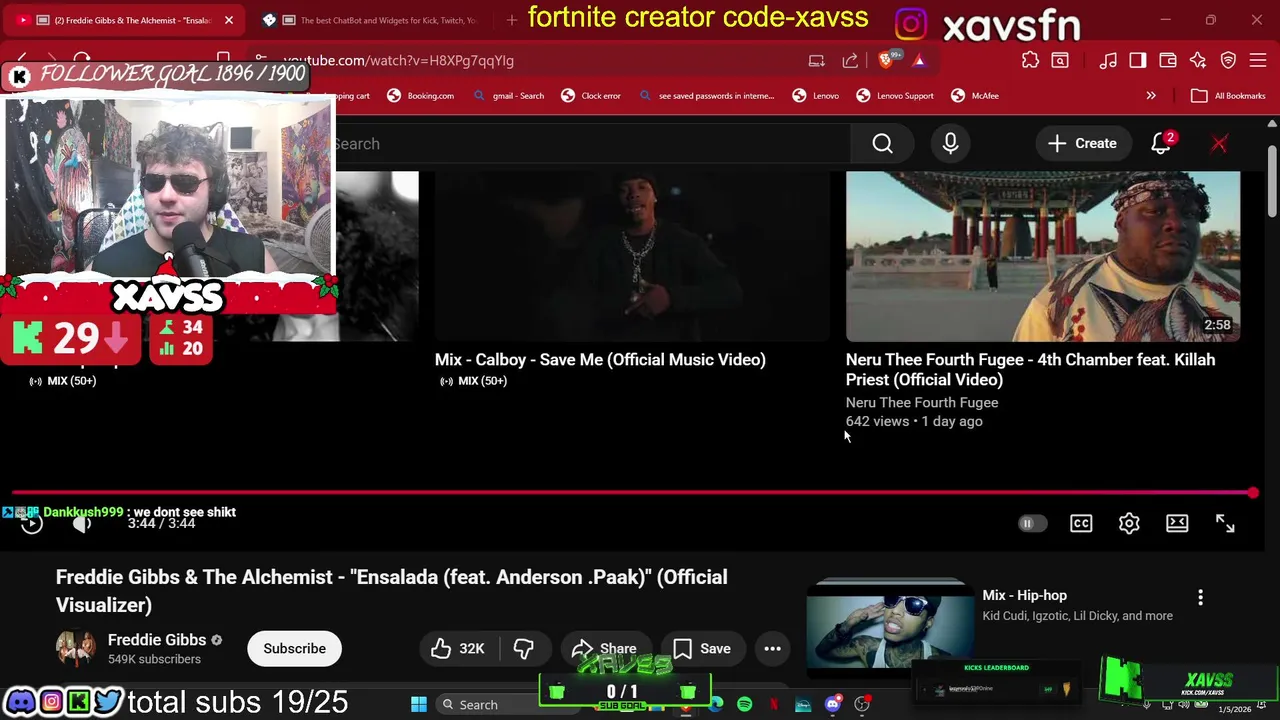Click the tab search icon in toolbar

pos(1060,60)
